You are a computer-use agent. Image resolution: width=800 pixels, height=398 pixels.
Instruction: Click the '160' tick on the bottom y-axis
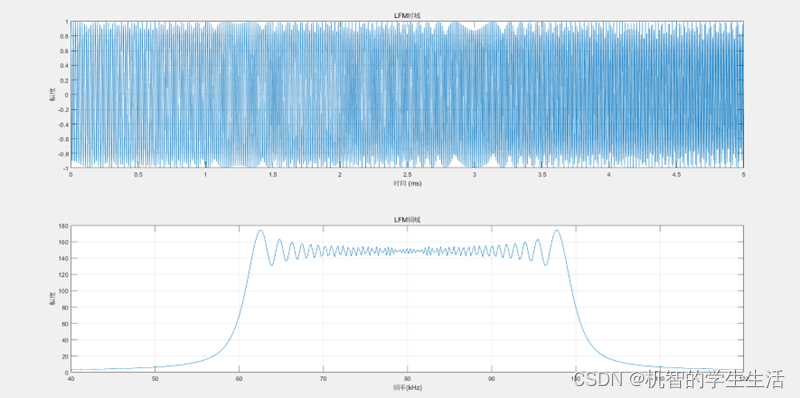64,242
